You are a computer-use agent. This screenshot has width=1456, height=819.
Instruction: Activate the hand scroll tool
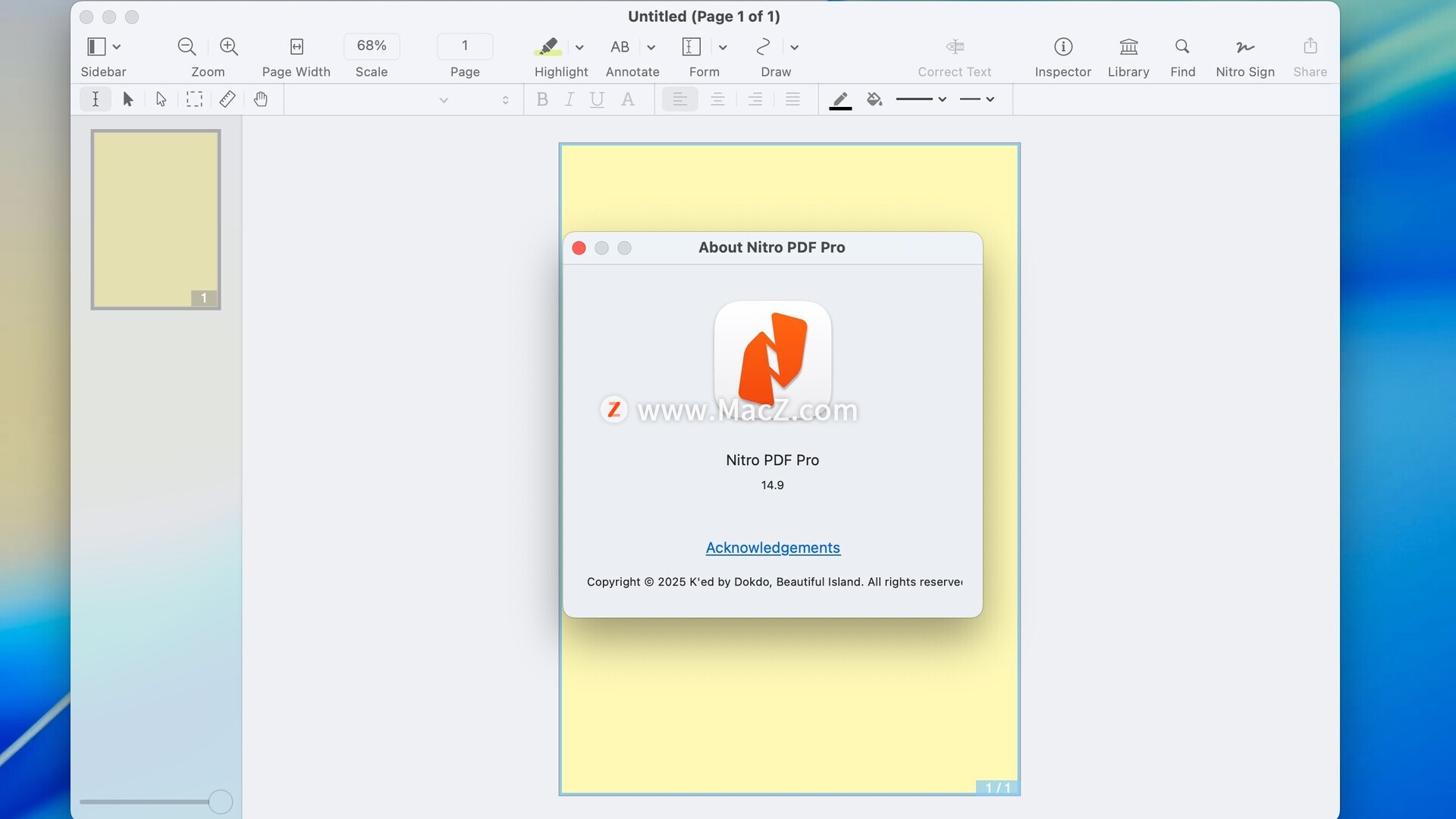click(260, 99)
